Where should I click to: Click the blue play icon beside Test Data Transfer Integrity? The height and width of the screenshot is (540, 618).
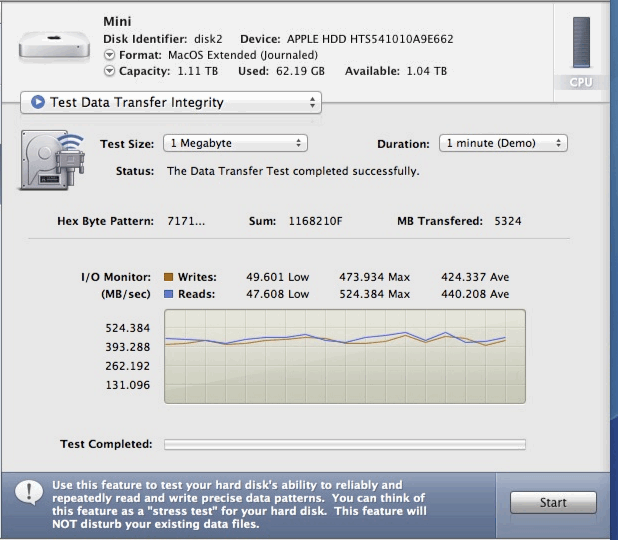38,102
